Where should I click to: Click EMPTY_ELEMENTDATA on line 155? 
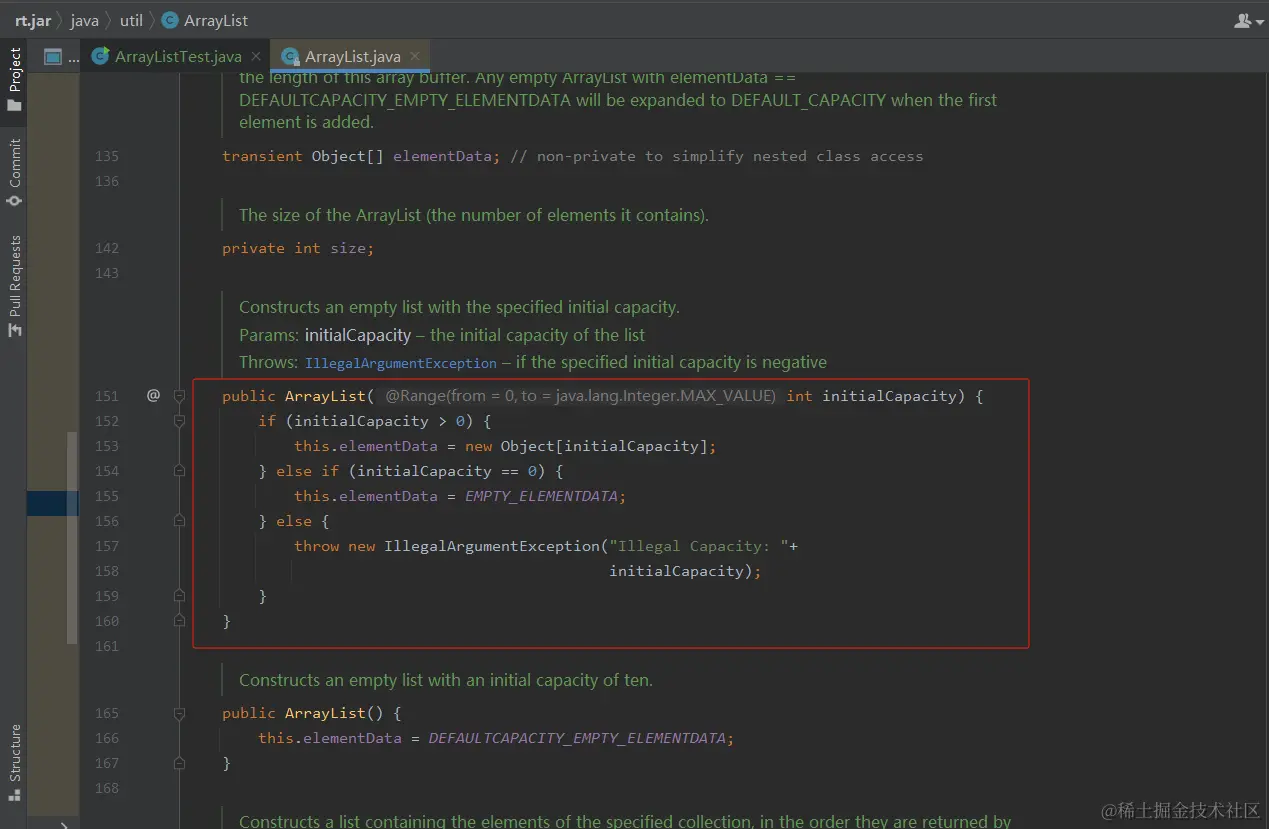pos(542,496)
